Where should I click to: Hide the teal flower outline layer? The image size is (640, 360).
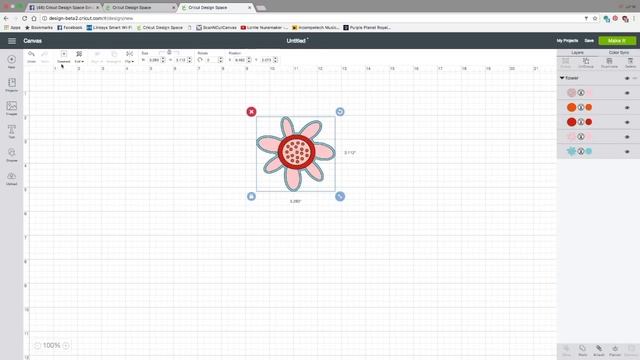point(627,152)
